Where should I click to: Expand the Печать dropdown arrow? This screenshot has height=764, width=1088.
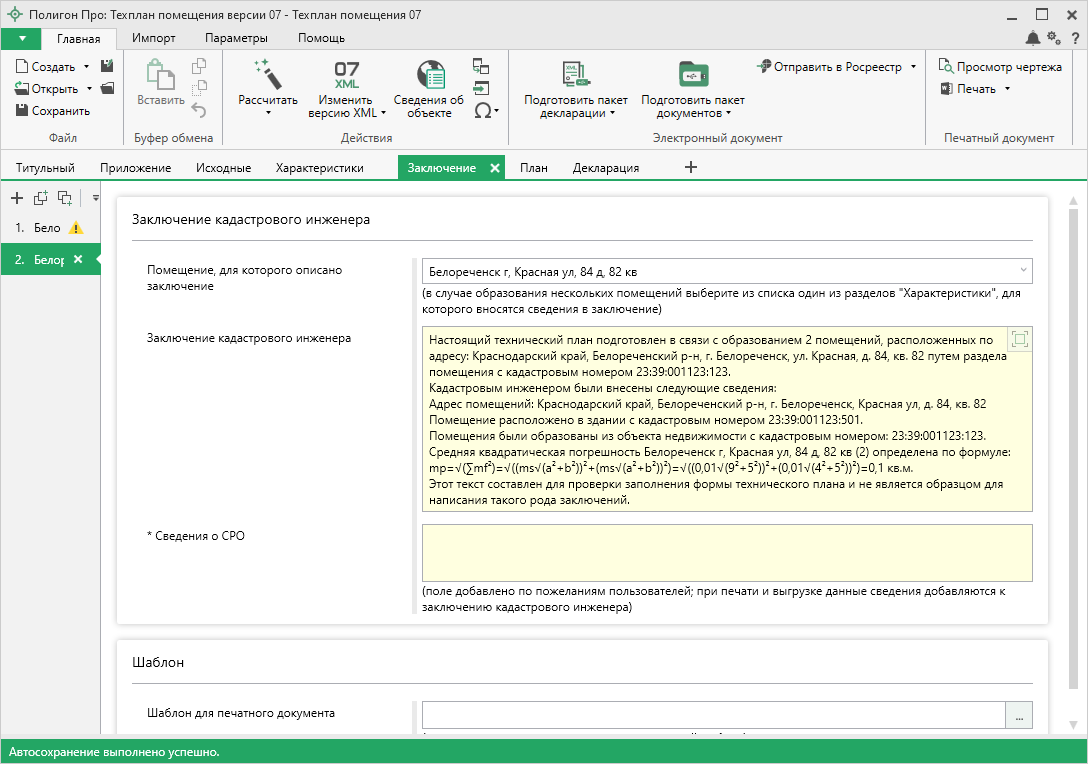(1007, 89)
